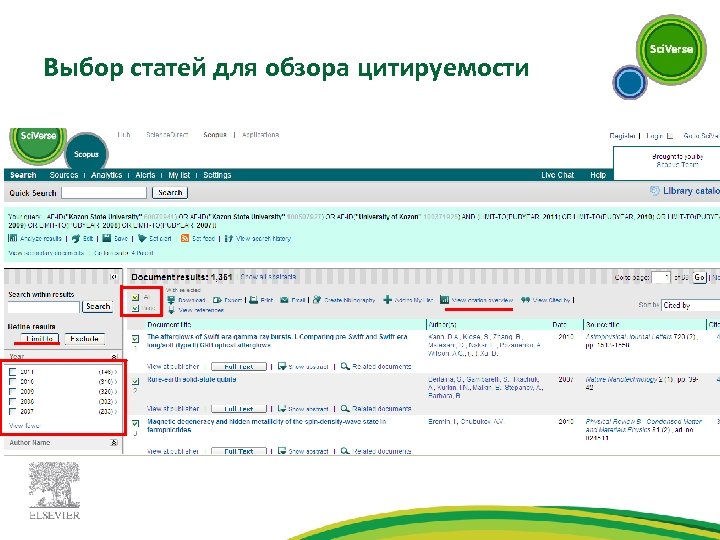Expand the Author Name refine section
The image size is (720, 540).
[114, 443]
